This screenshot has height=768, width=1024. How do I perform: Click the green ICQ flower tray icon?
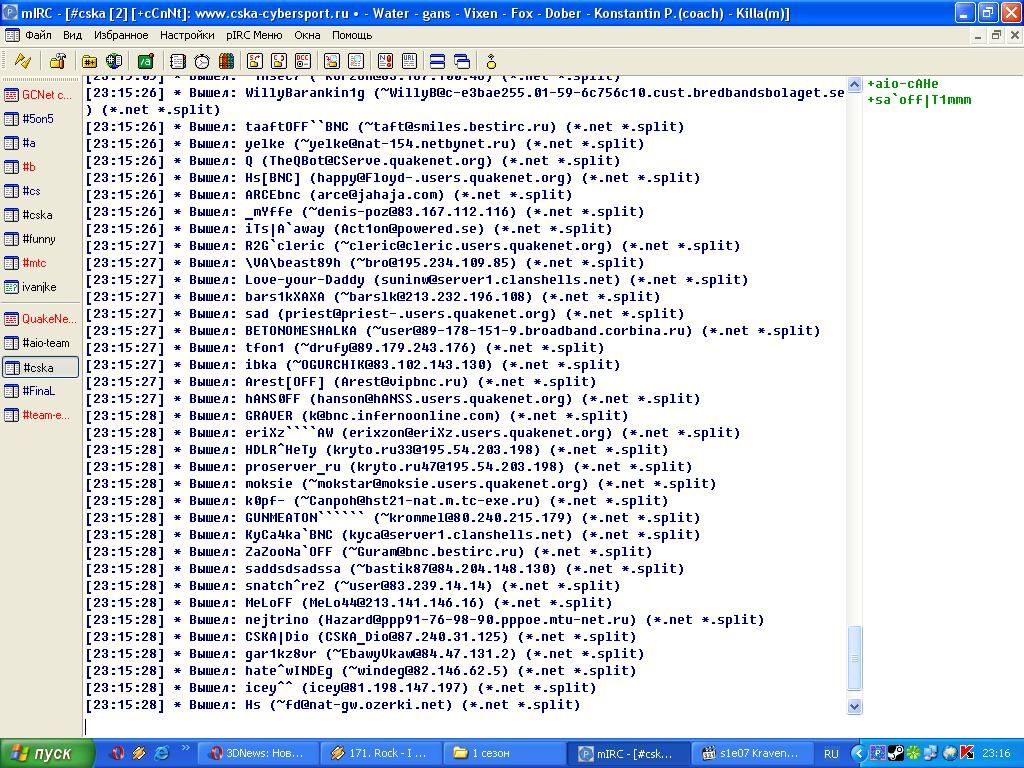913,753
